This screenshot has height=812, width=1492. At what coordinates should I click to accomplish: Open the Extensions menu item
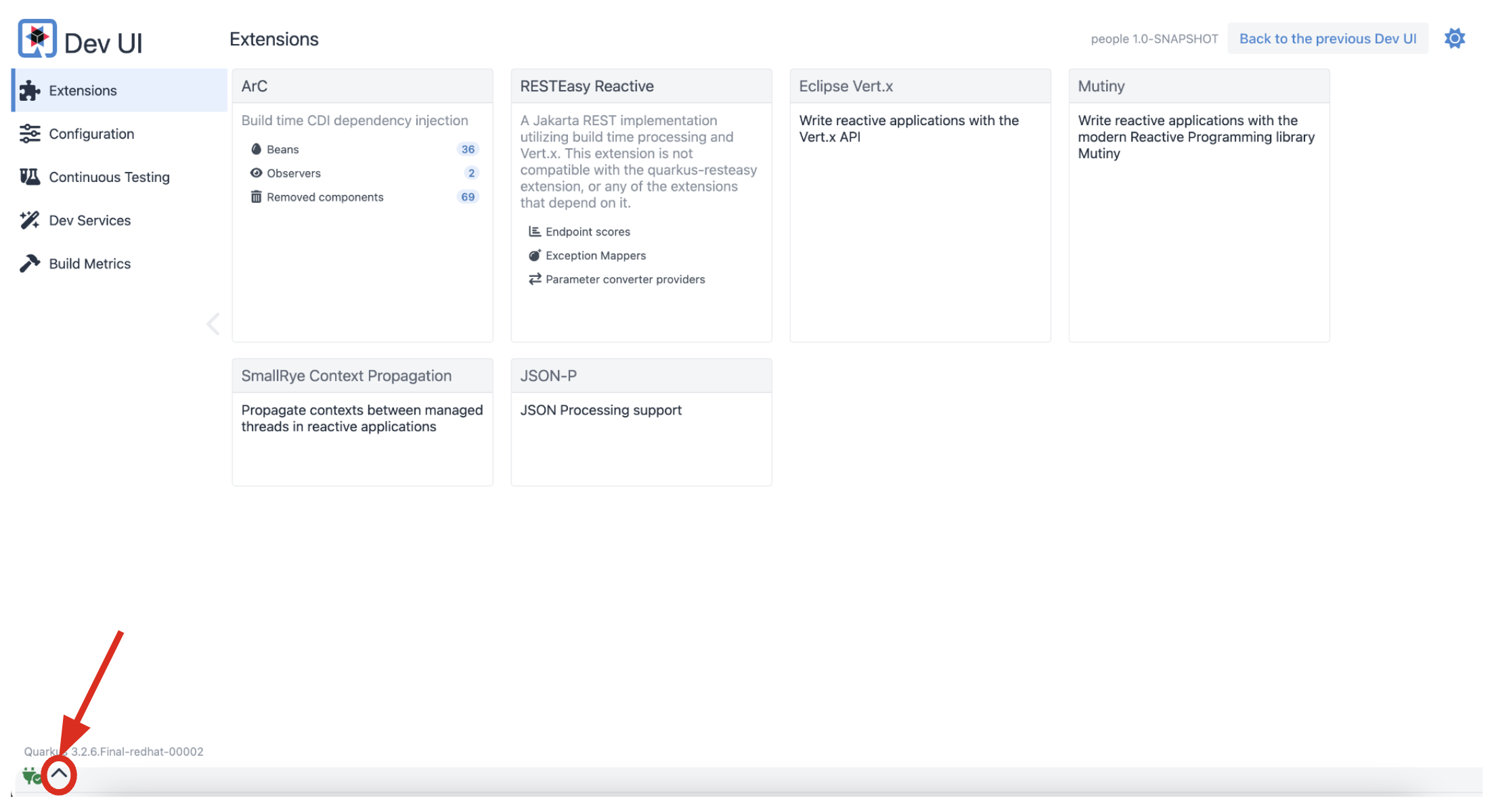click(120, 91)
